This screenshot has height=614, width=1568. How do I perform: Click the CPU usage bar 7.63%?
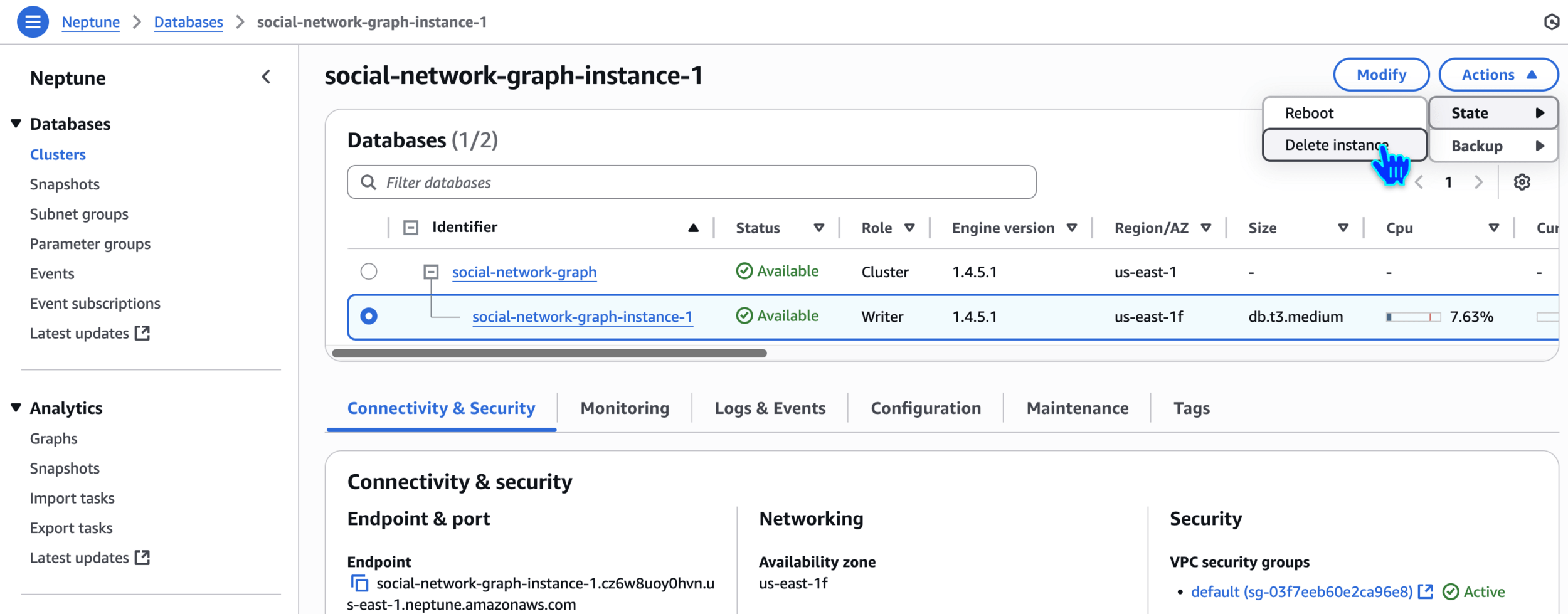pyautogui.click(x=1413, y=317)
